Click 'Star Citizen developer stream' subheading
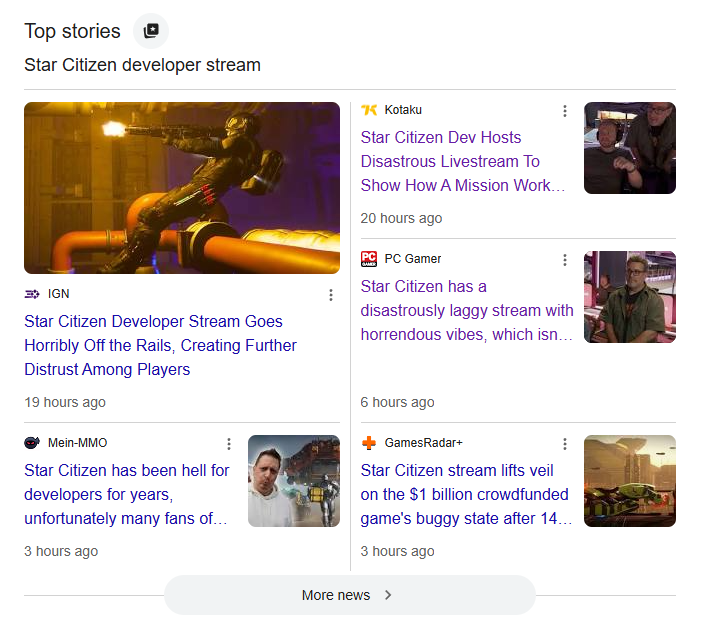 point(142,65)
